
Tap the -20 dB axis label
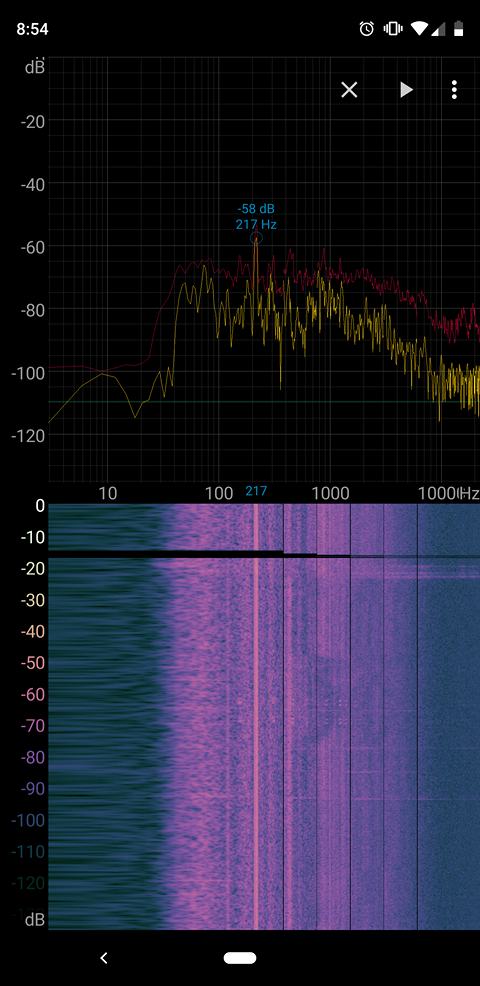click(x=32, y=121)
